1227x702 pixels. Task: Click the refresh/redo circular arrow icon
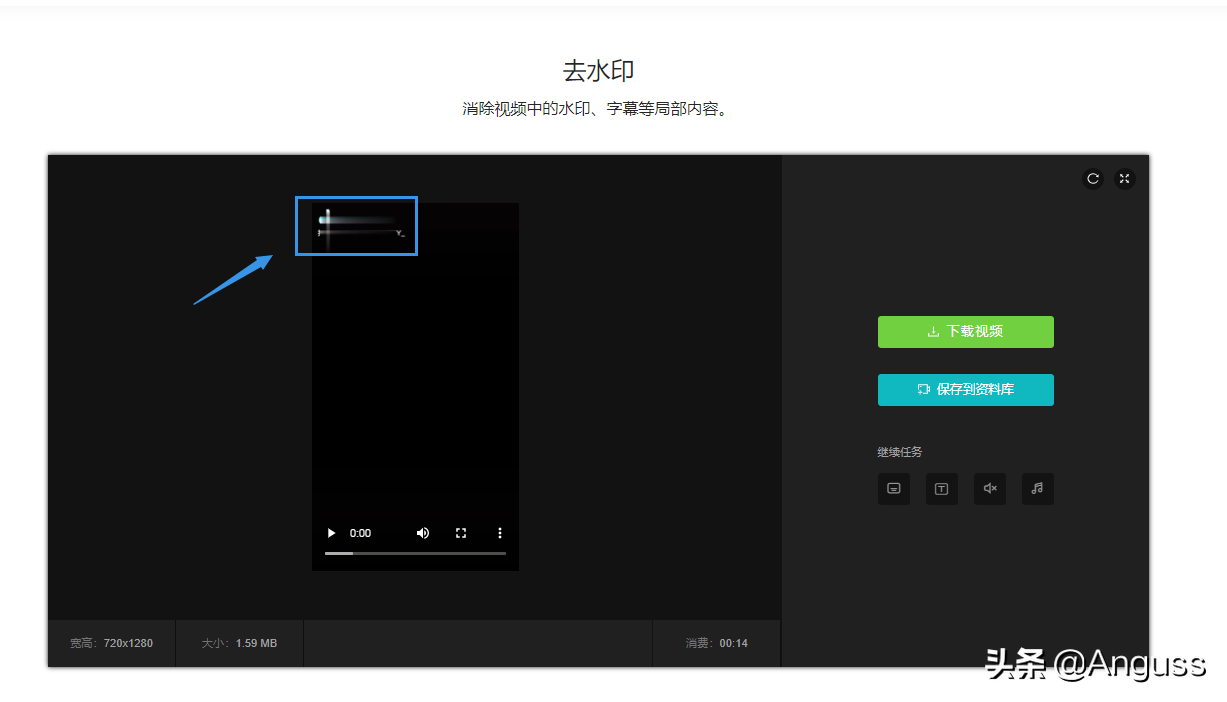1093,179
